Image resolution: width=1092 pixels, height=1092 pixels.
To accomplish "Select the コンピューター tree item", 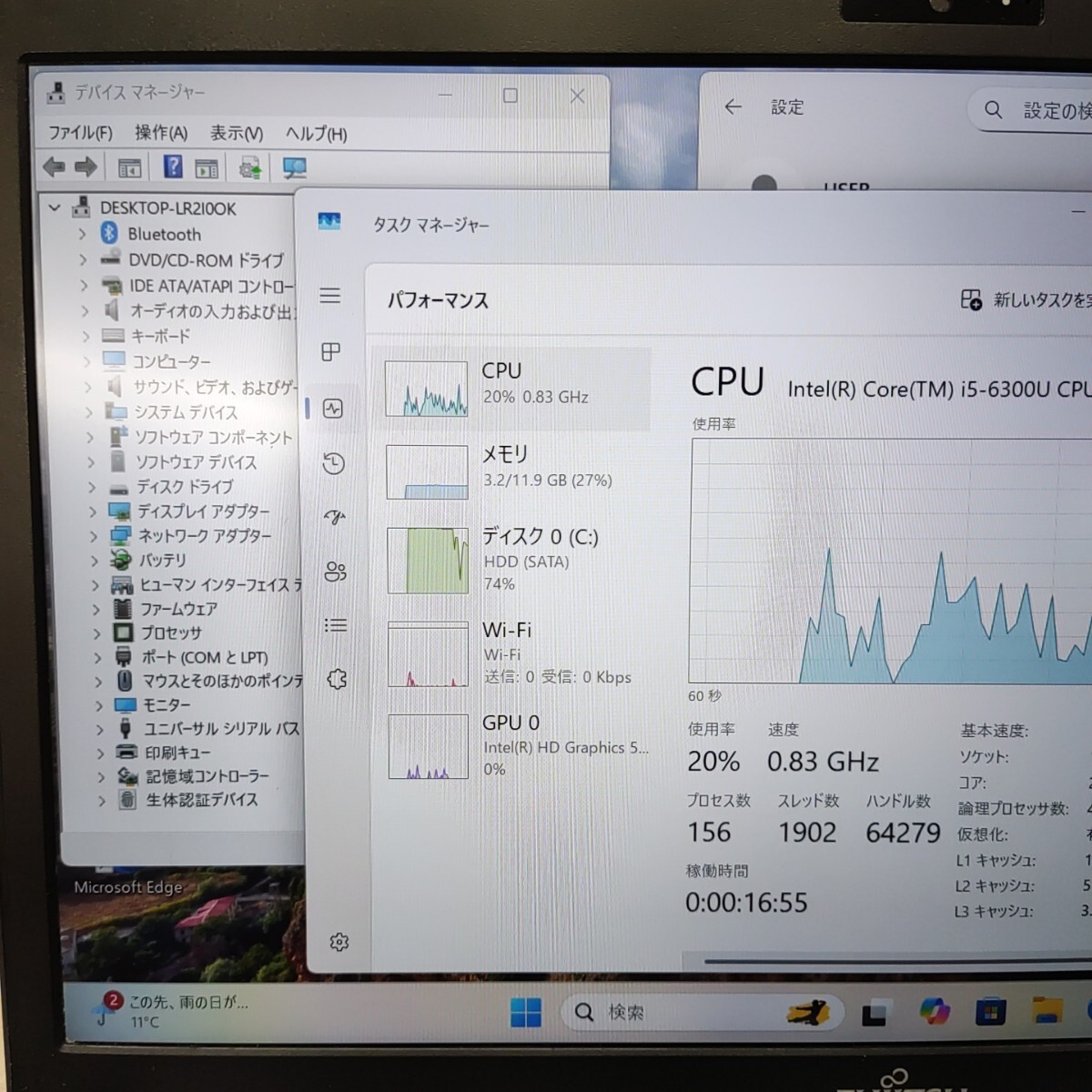I will 171,361.
